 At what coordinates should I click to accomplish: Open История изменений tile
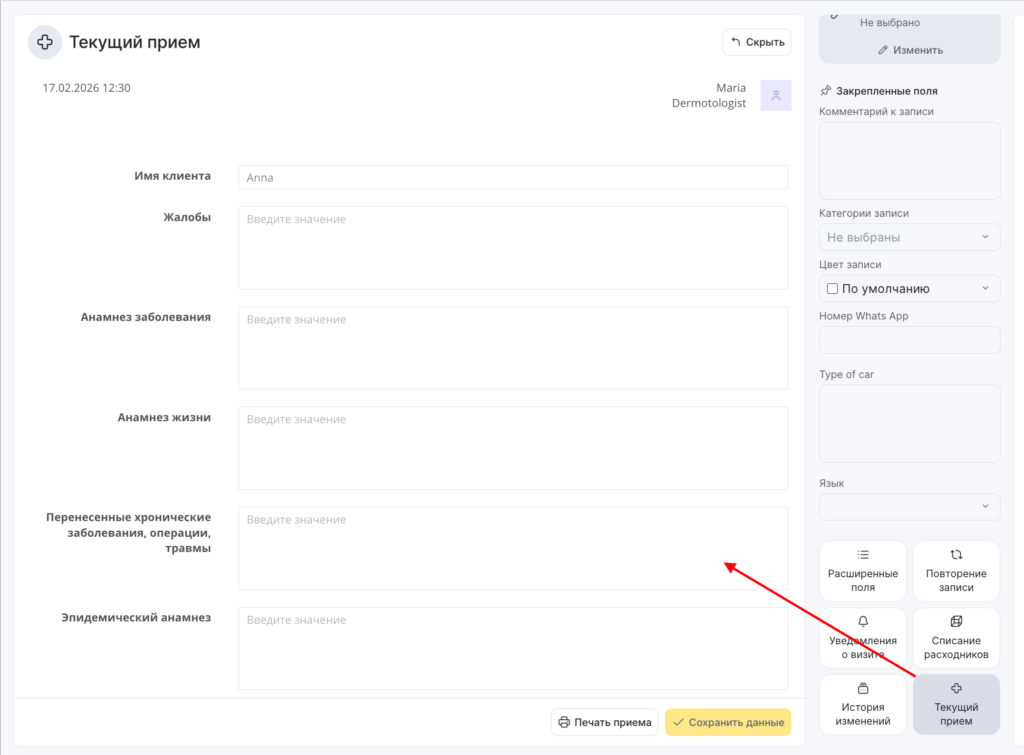pos(863,704)
